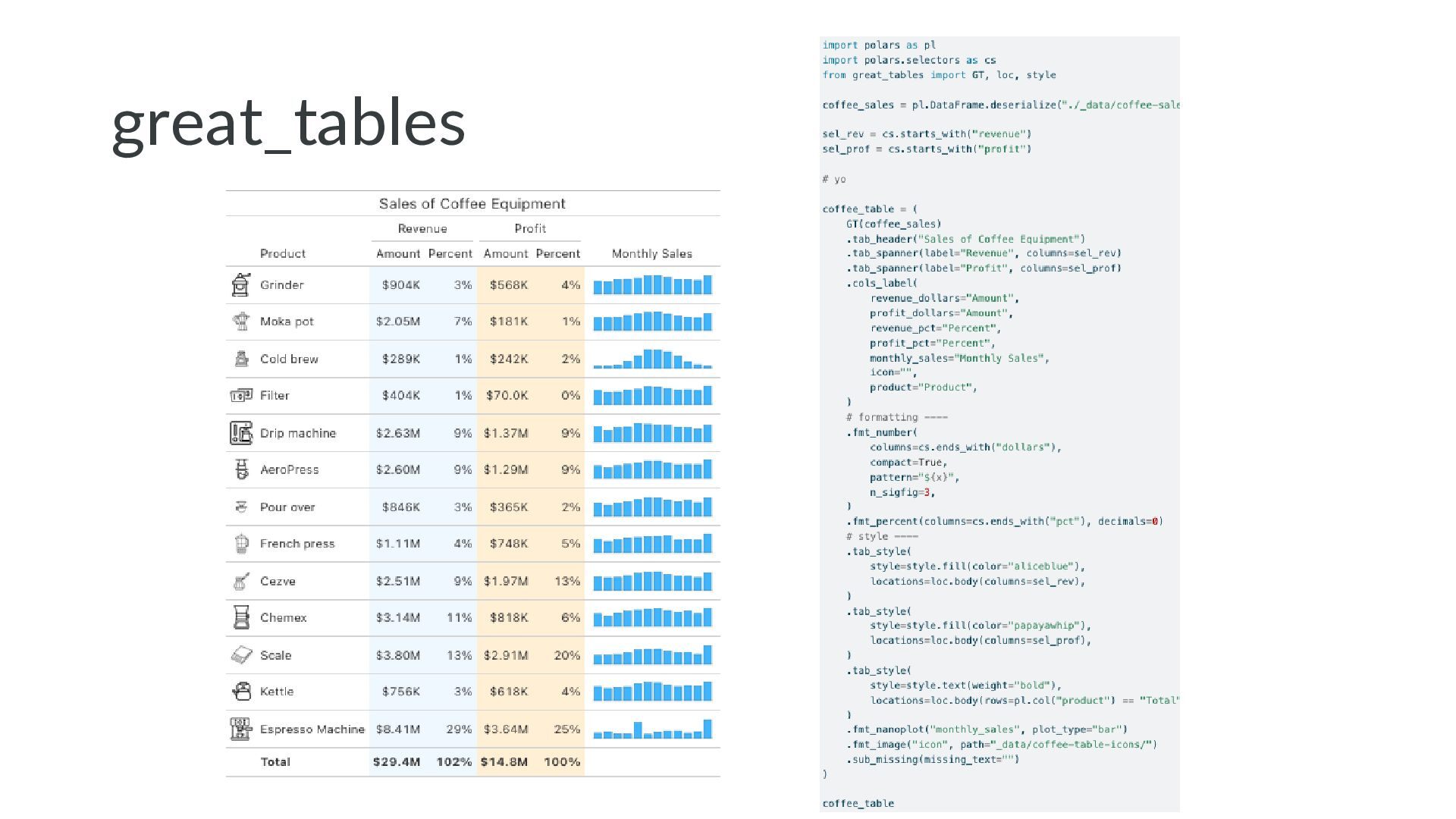Screen dimensions: 1456x819
Task: Click the Espresso Machine icon
Action: point(241,729)
